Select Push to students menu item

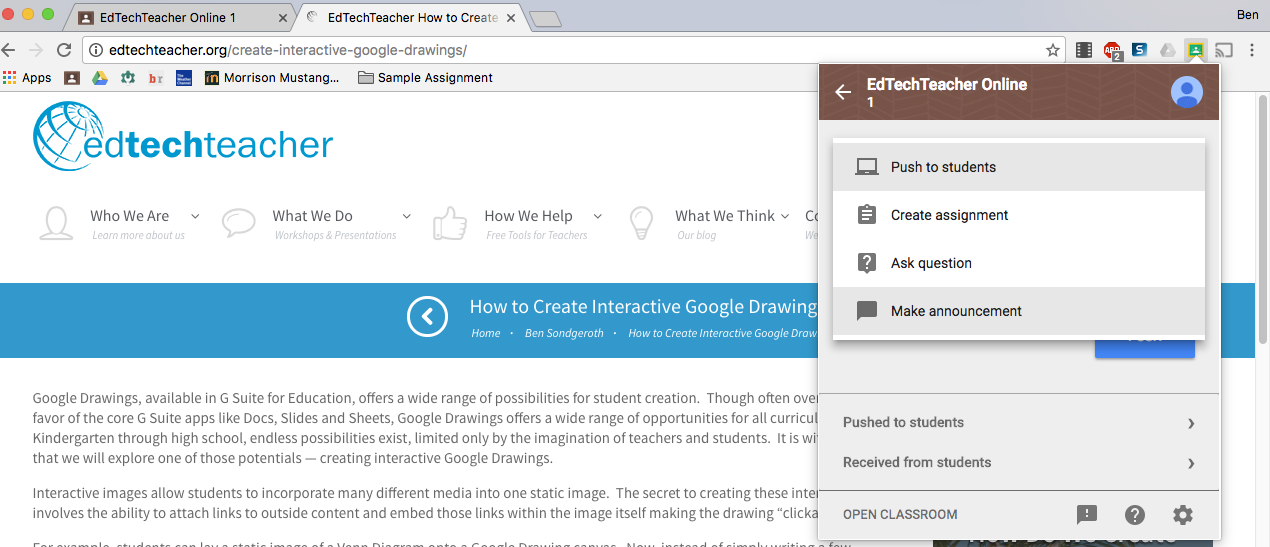1019,167
